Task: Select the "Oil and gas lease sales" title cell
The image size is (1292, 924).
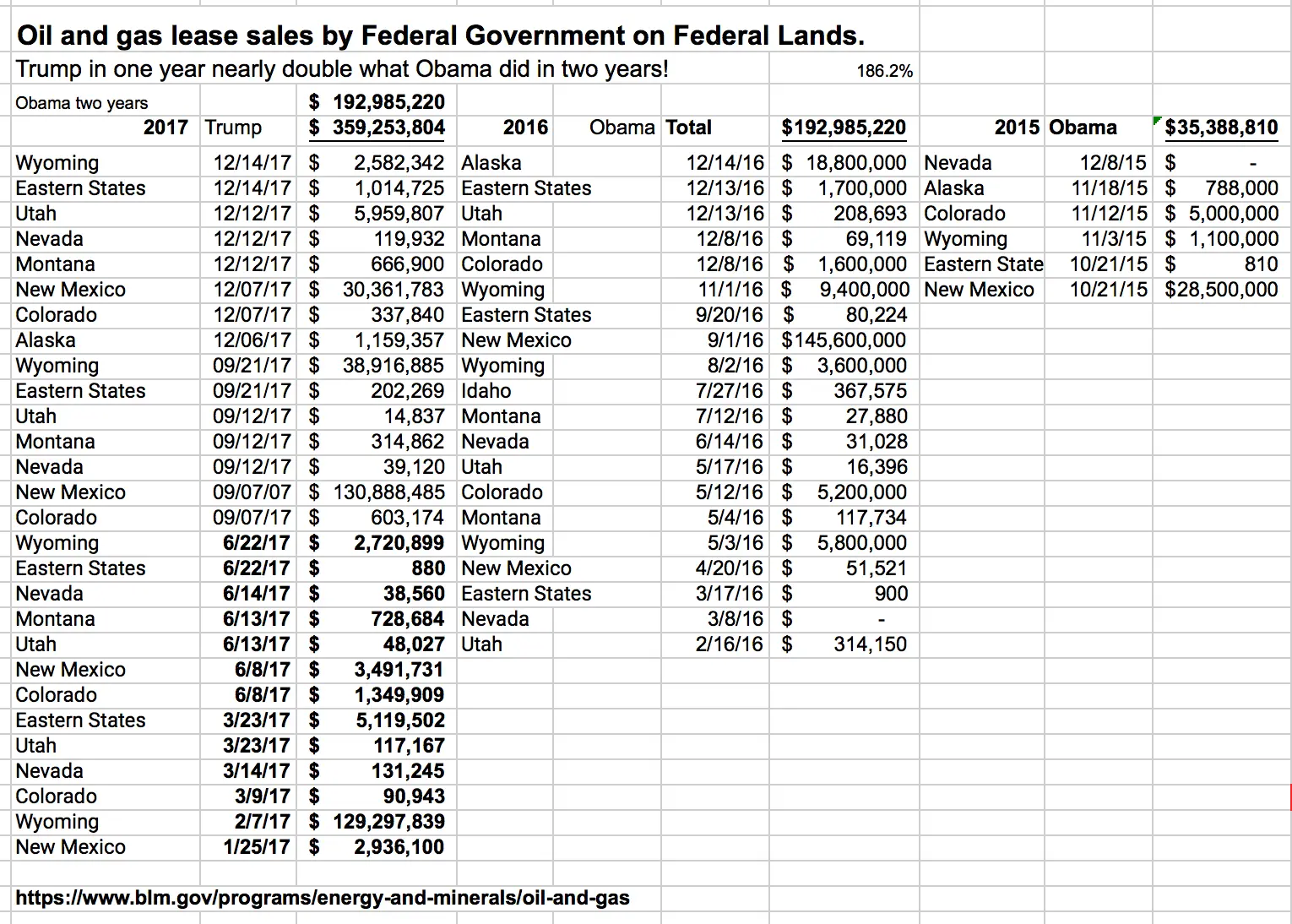Action: (440, 36)
